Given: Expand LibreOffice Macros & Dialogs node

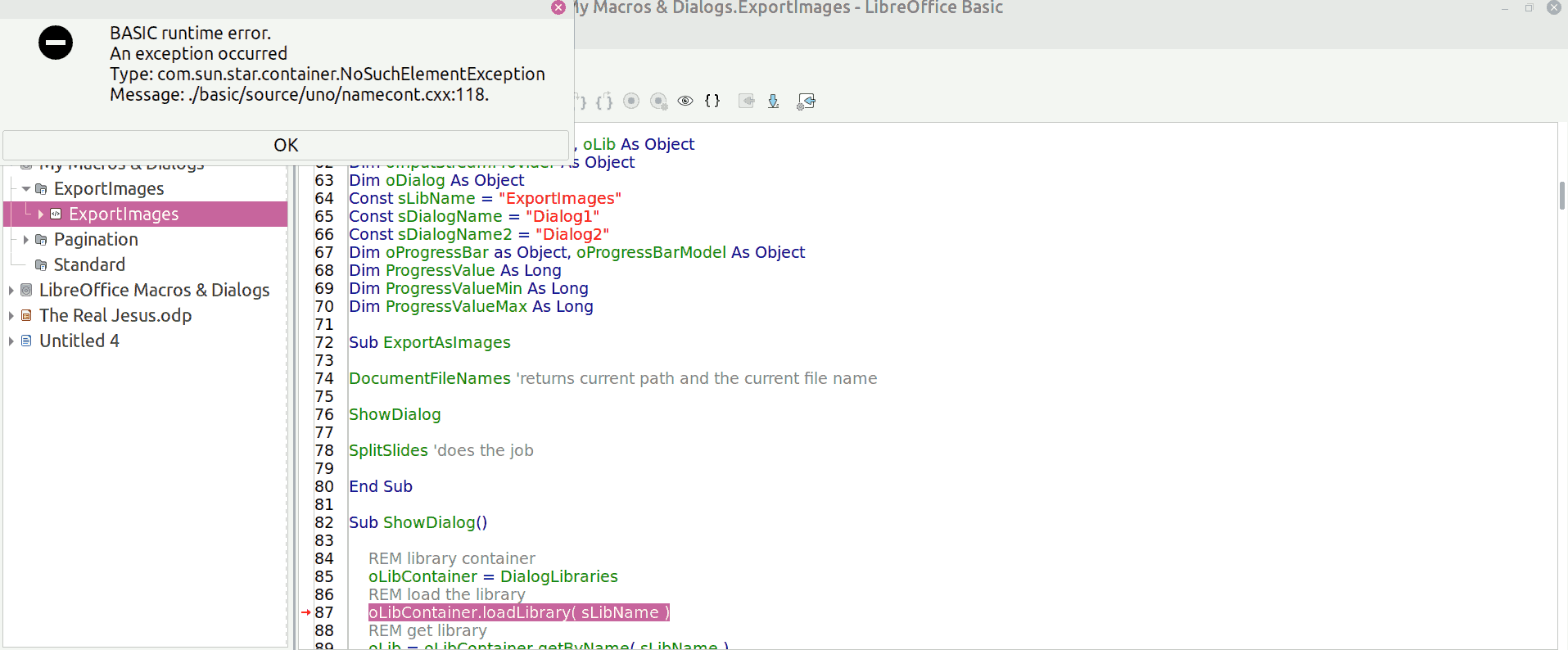Looking at the screenshot, I should point(11,291).
